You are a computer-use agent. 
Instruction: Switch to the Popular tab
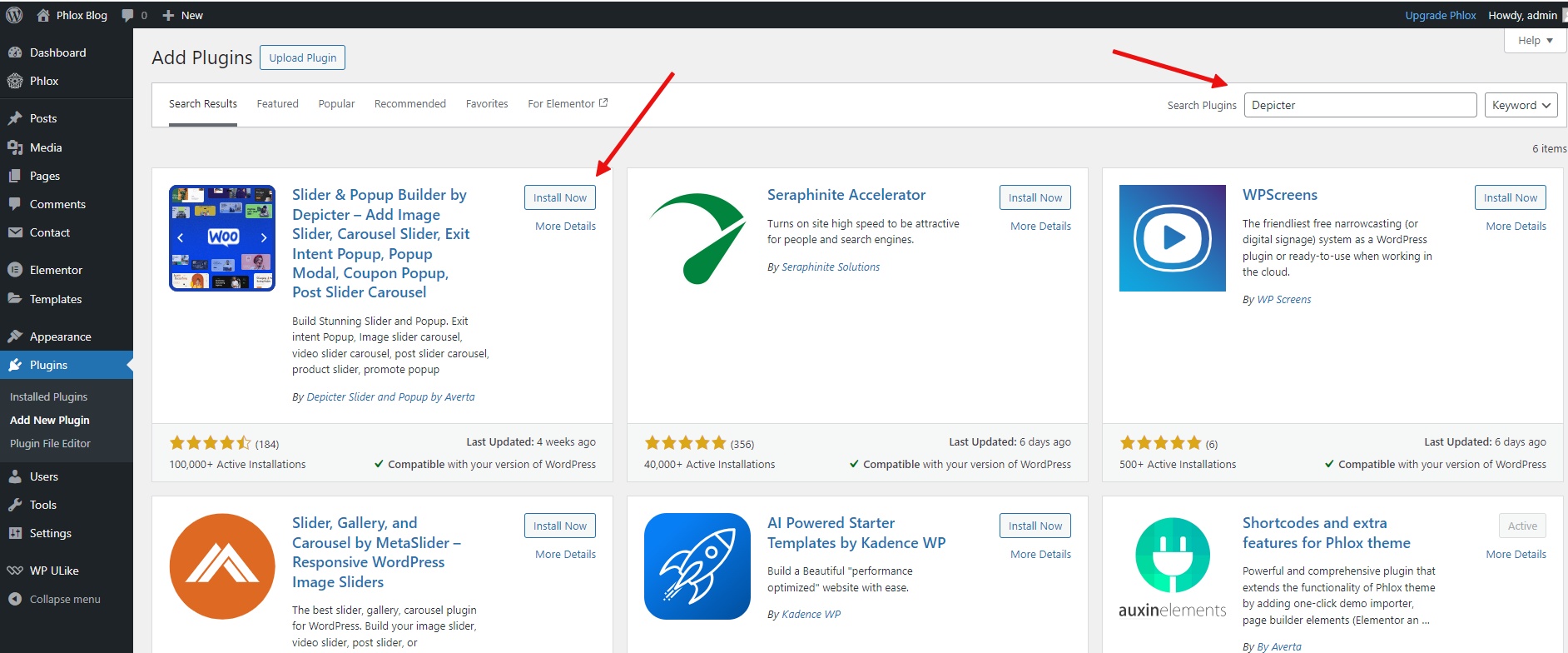click(336, 104)
